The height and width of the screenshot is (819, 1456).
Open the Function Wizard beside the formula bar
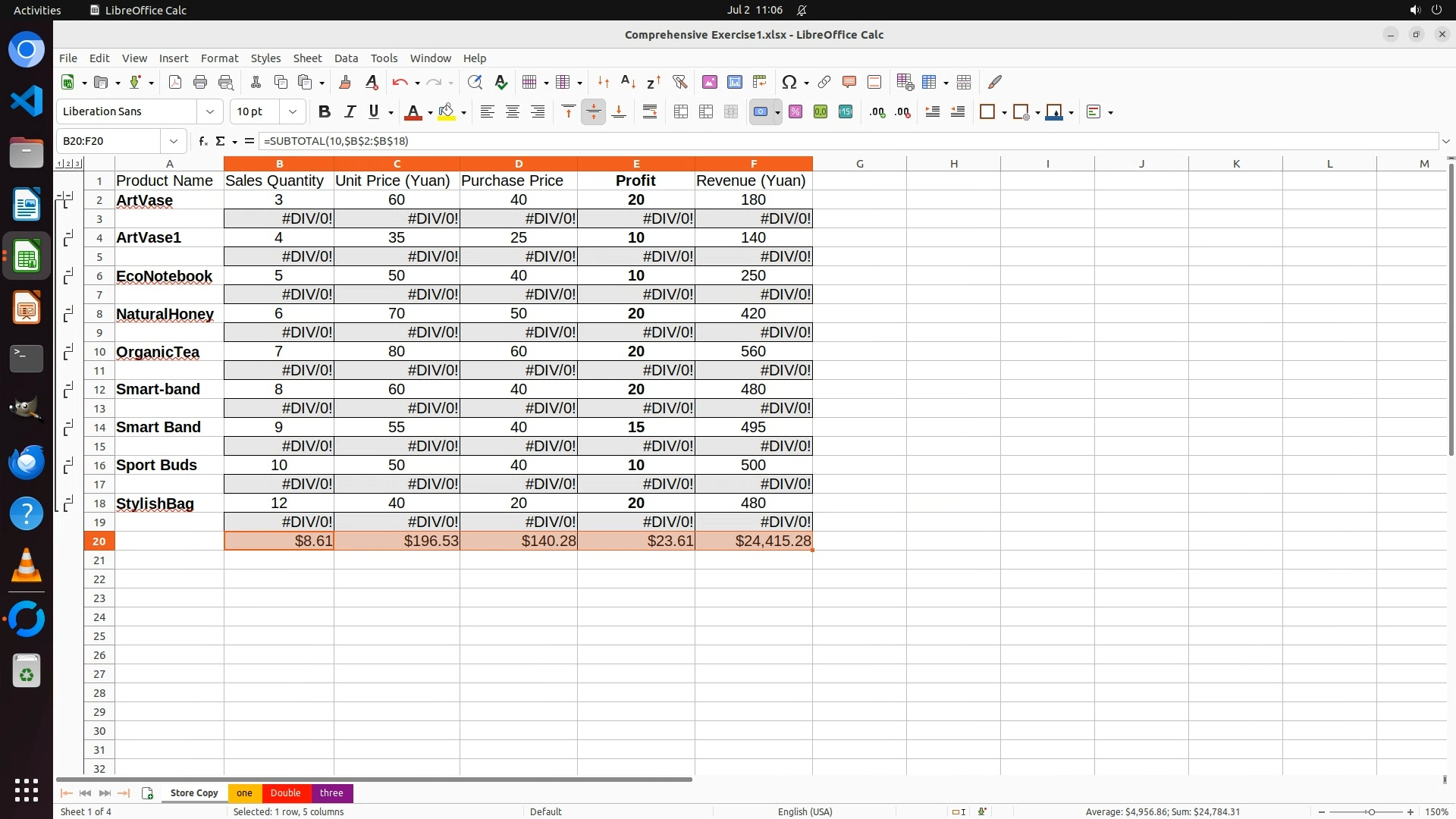[202, 141]
